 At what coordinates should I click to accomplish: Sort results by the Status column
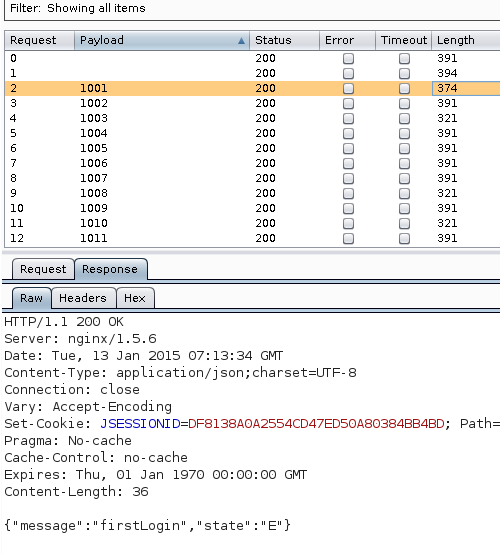pos(284,40)
